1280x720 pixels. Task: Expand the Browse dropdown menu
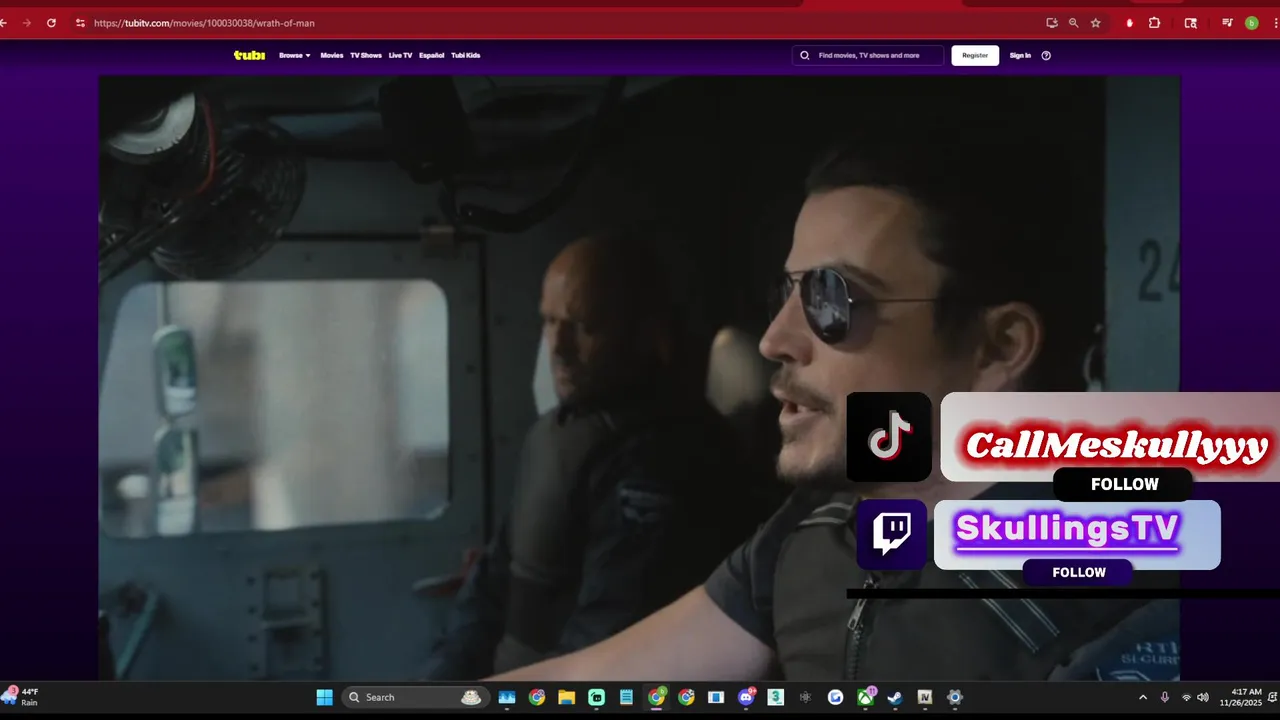(x=295, y=55)
